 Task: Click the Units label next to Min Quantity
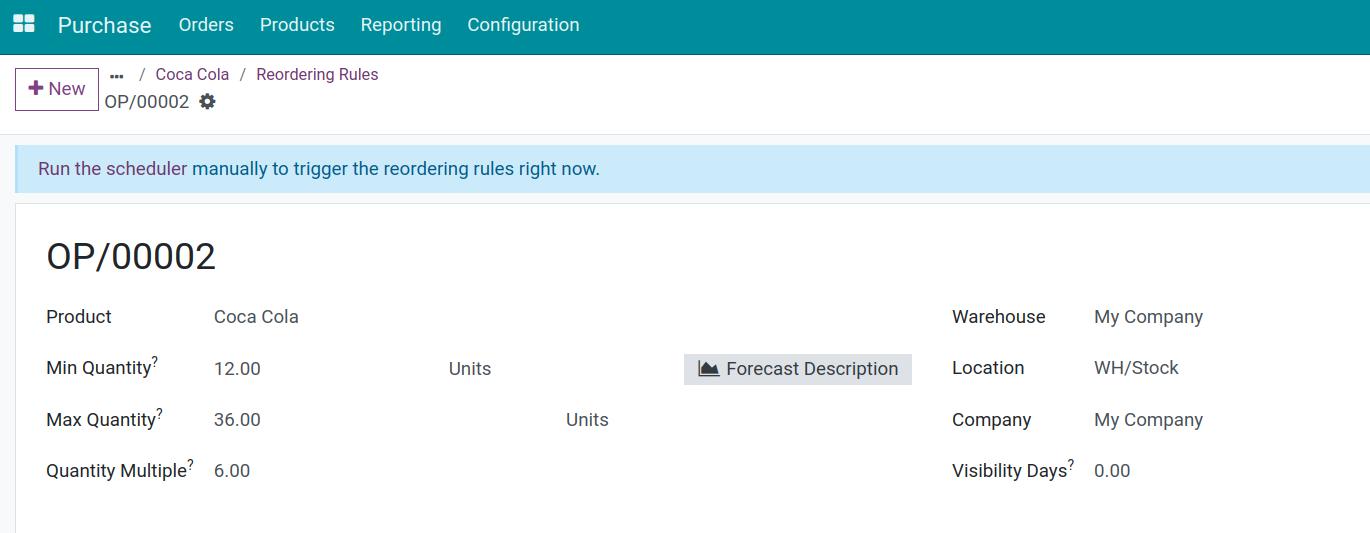pos(470,369)
